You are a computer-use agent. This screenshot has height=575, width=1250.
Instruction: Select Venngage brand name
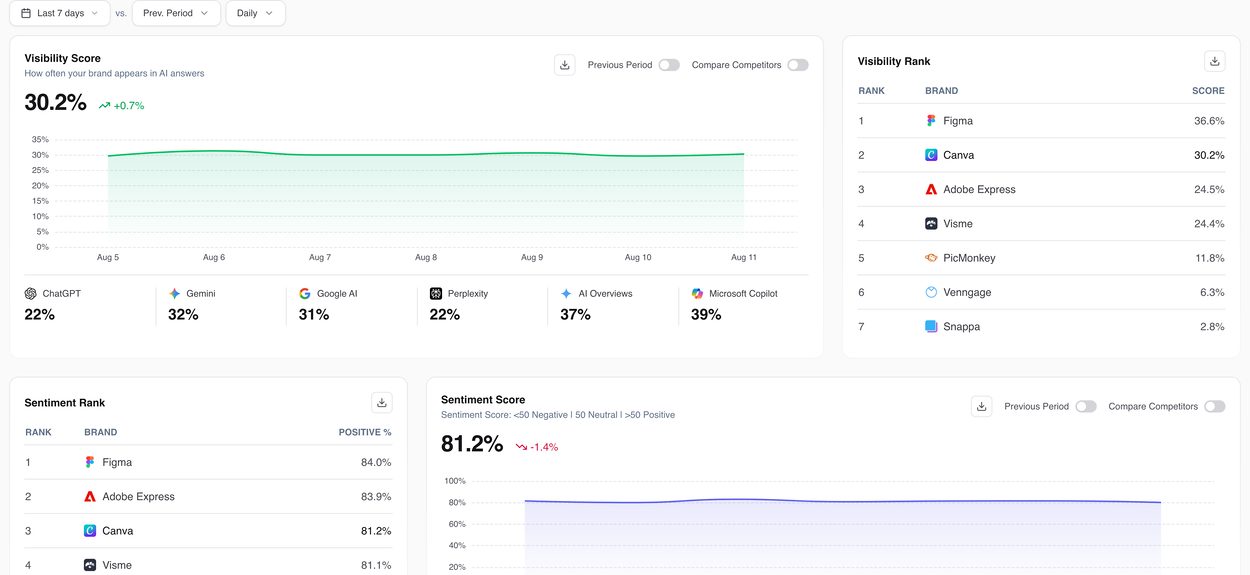click(x=967, y=292)
